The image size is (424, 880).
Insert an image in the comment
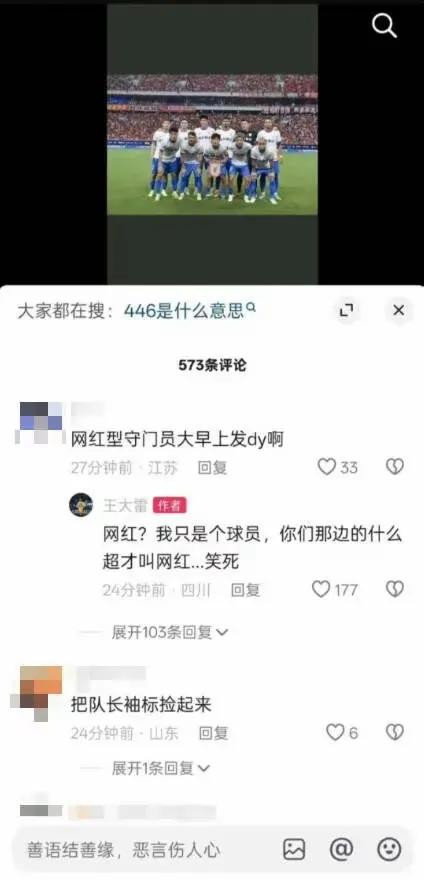(x=294, y=849)
